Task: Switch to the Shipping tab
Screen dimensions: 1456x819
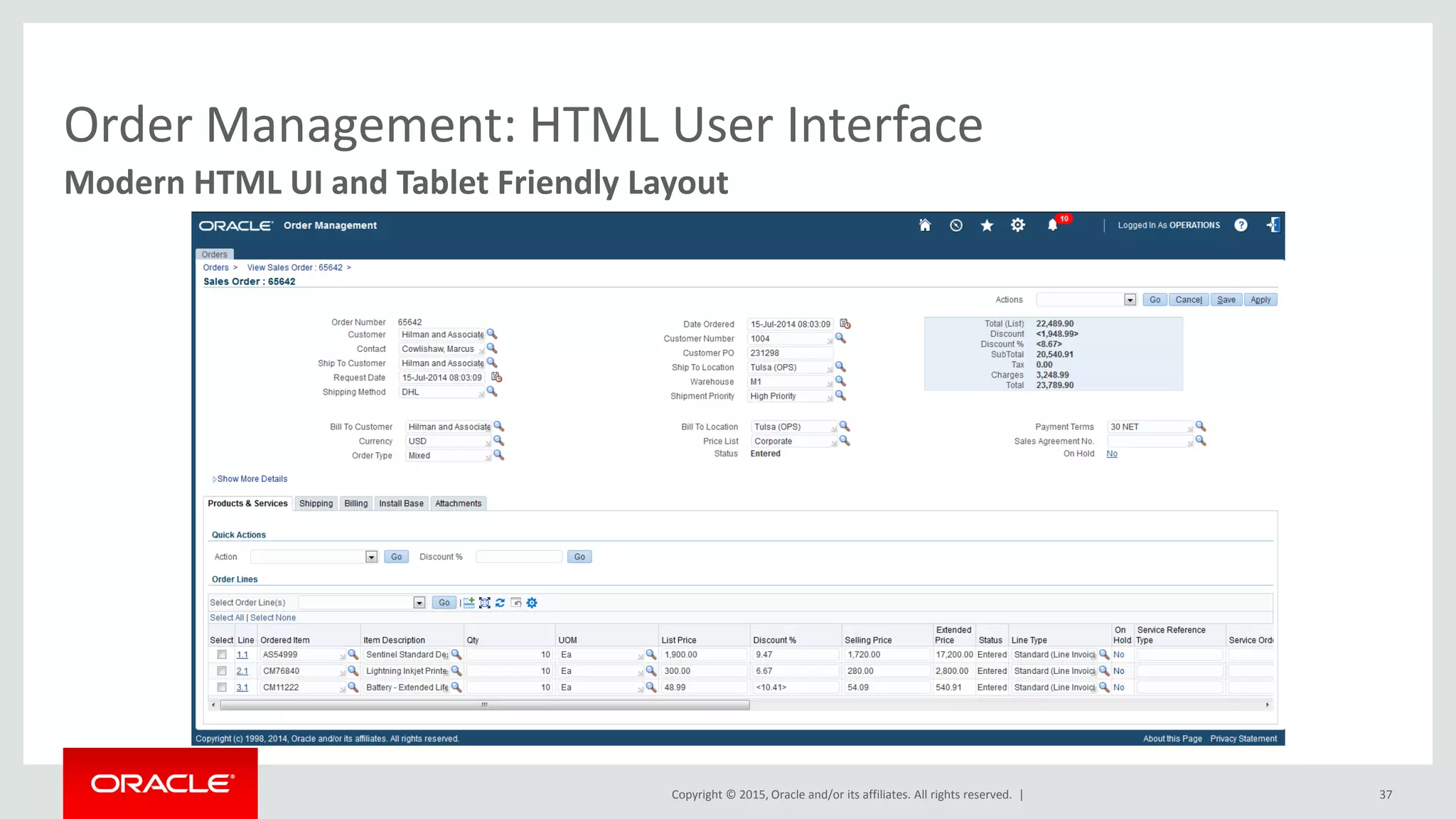Action: coord(316,503)
